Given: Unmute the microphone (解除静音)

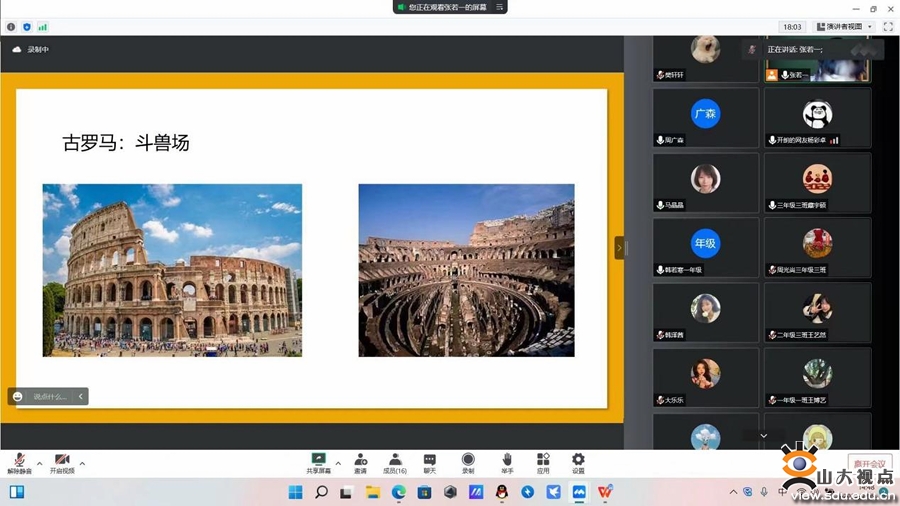Looking at the screenshot, I should 19,462.
